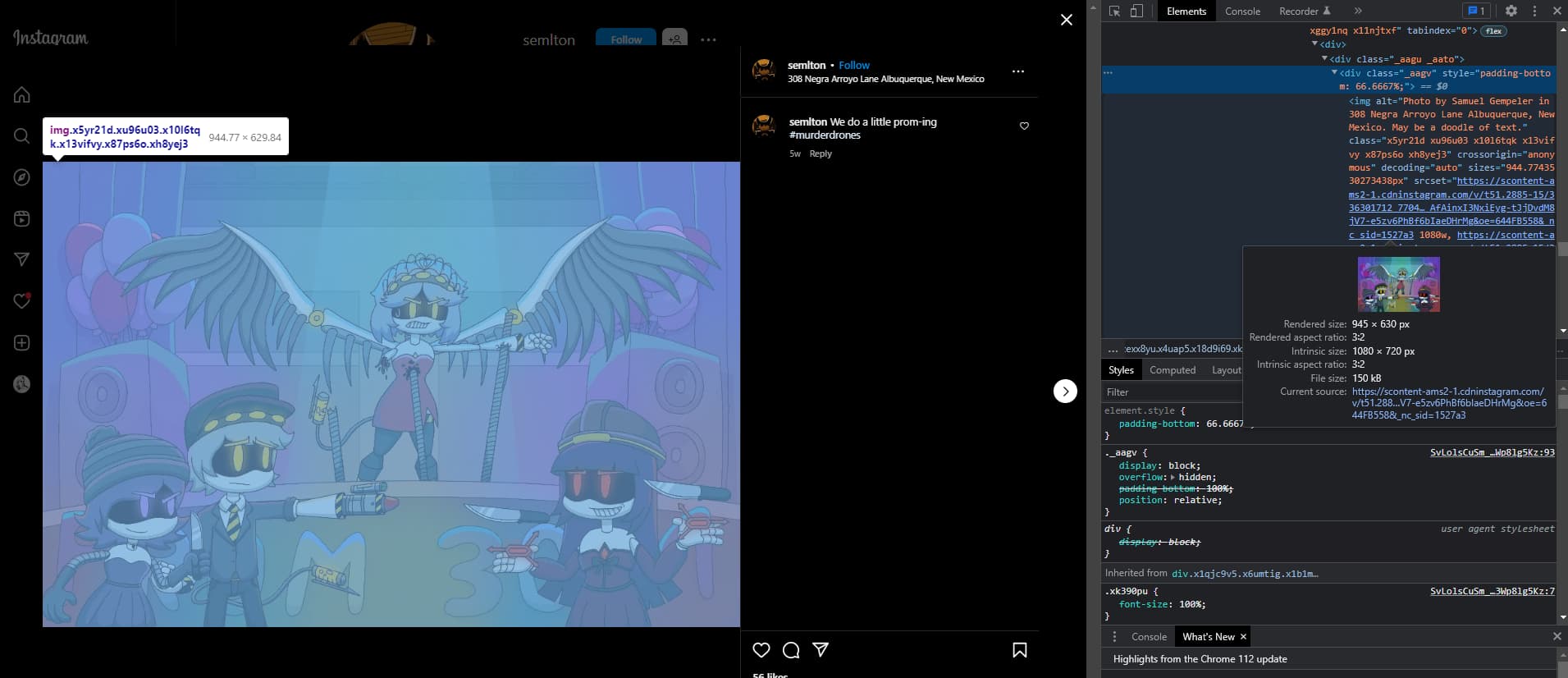Open SvLolsCuSm stylesheet link for .xk390pu

coord(1492,591)
